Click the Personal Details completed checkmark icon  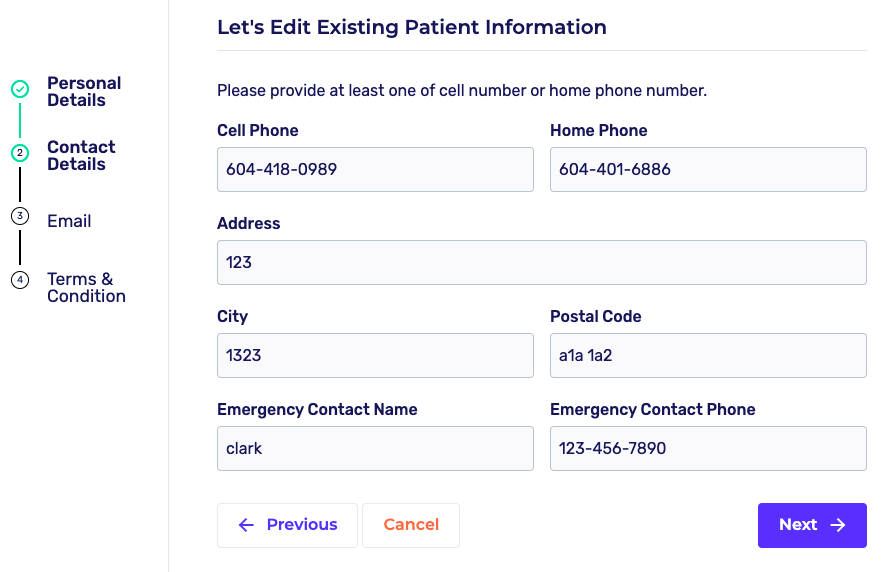coord(20,89)
